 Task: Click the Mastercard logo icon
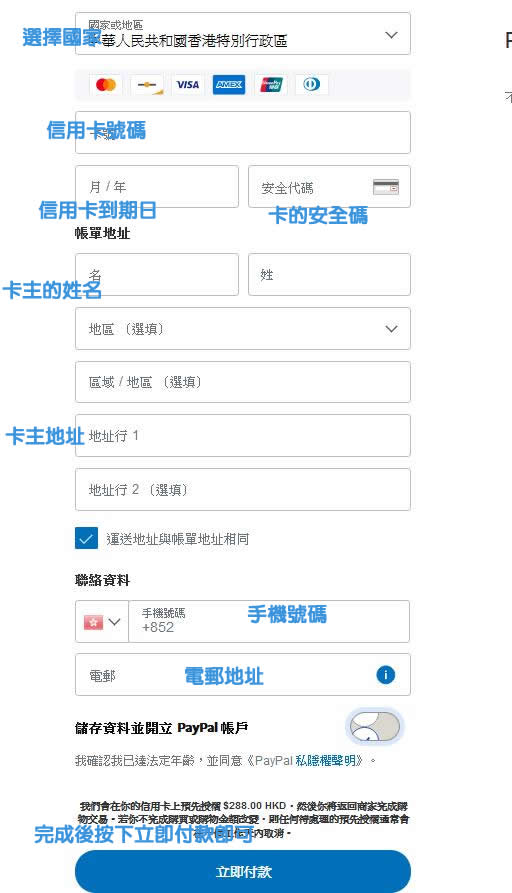106,85
